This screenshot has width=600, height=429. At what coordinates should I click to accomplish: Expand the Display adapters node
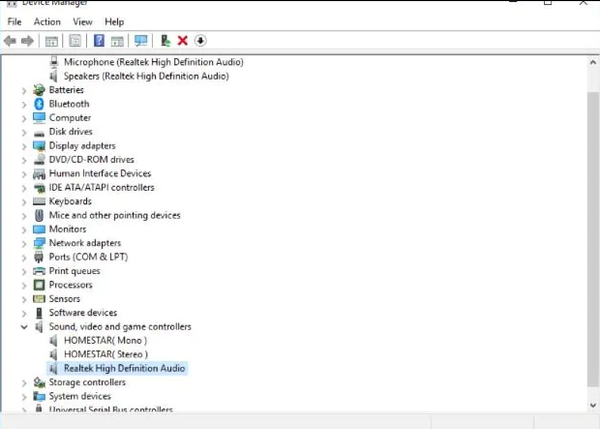25,146
